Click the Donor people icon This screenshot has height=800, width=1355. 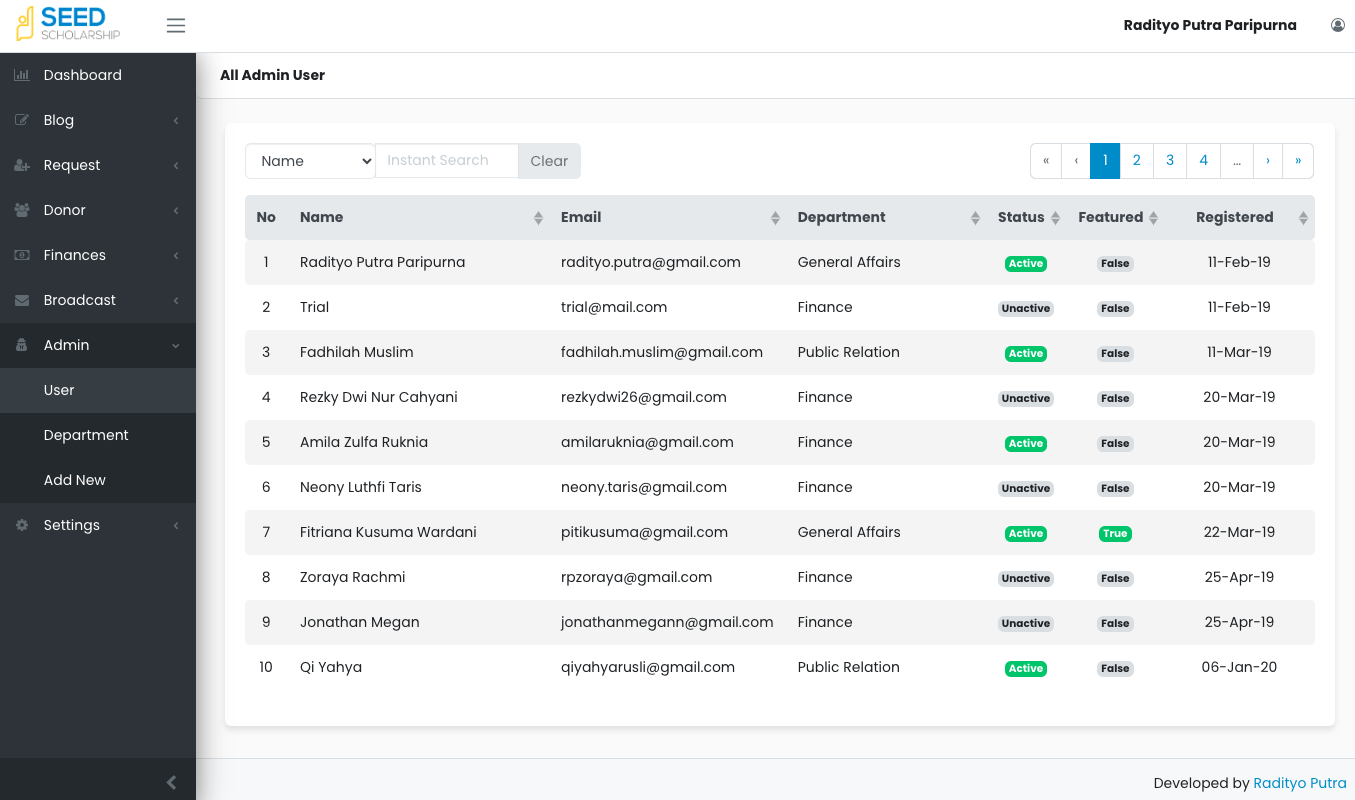click(21, 210)
